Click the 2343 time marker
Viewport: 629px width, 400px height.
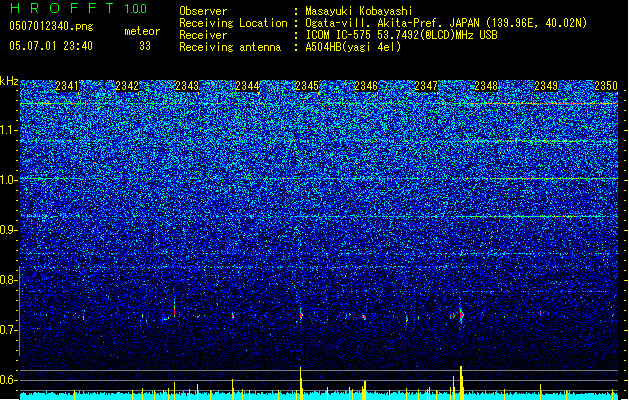pos(187,86)
